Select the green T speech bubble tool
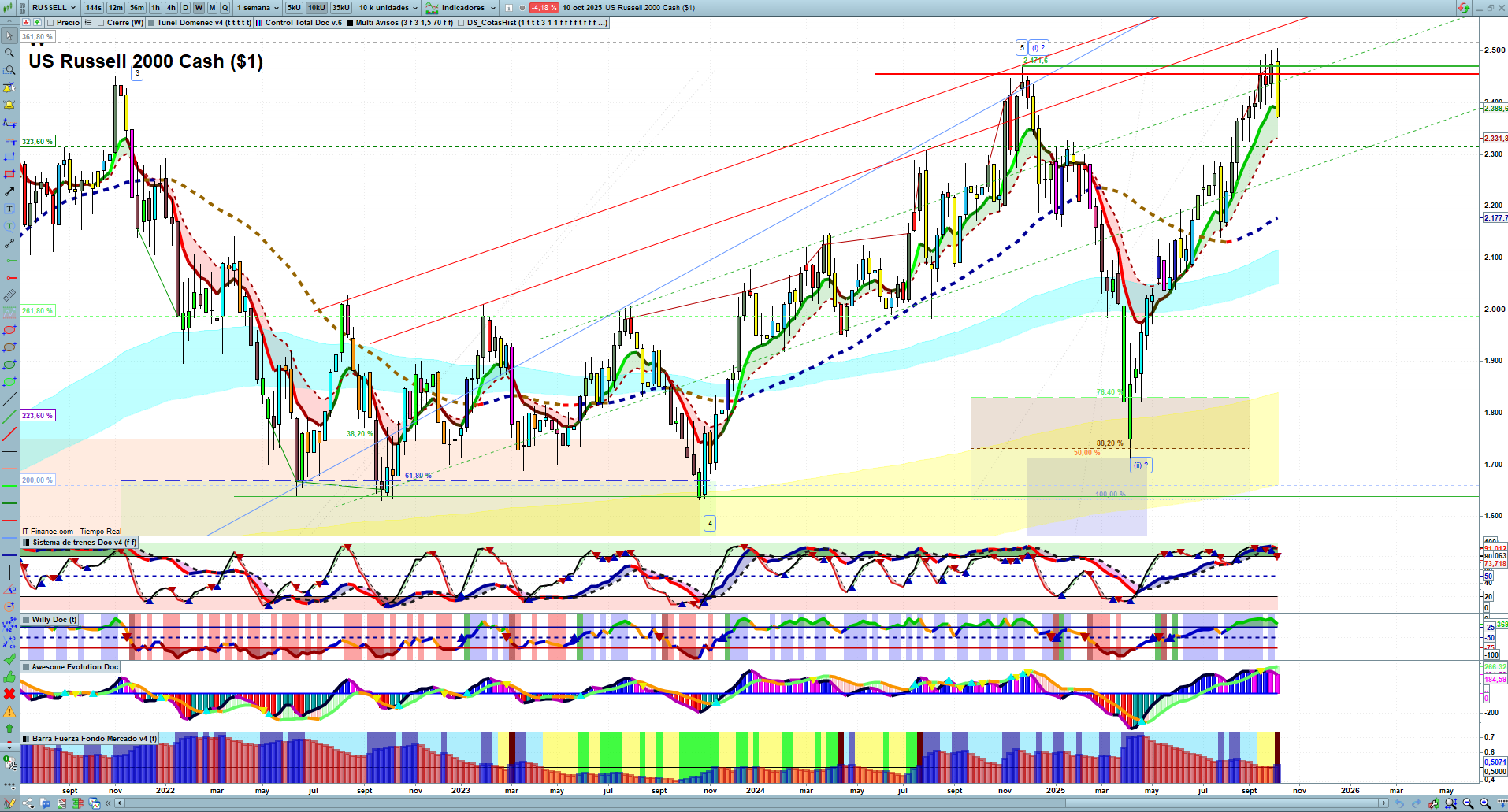The image size is (1508, 812). click(9, 226)
